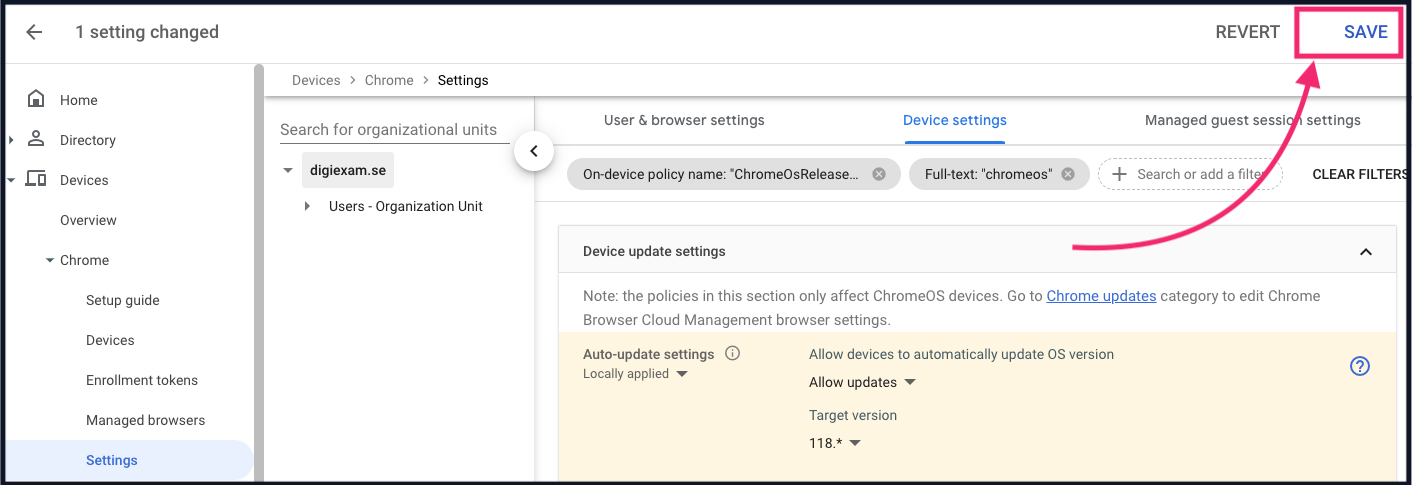Open Home via house icon

(36, 99)
